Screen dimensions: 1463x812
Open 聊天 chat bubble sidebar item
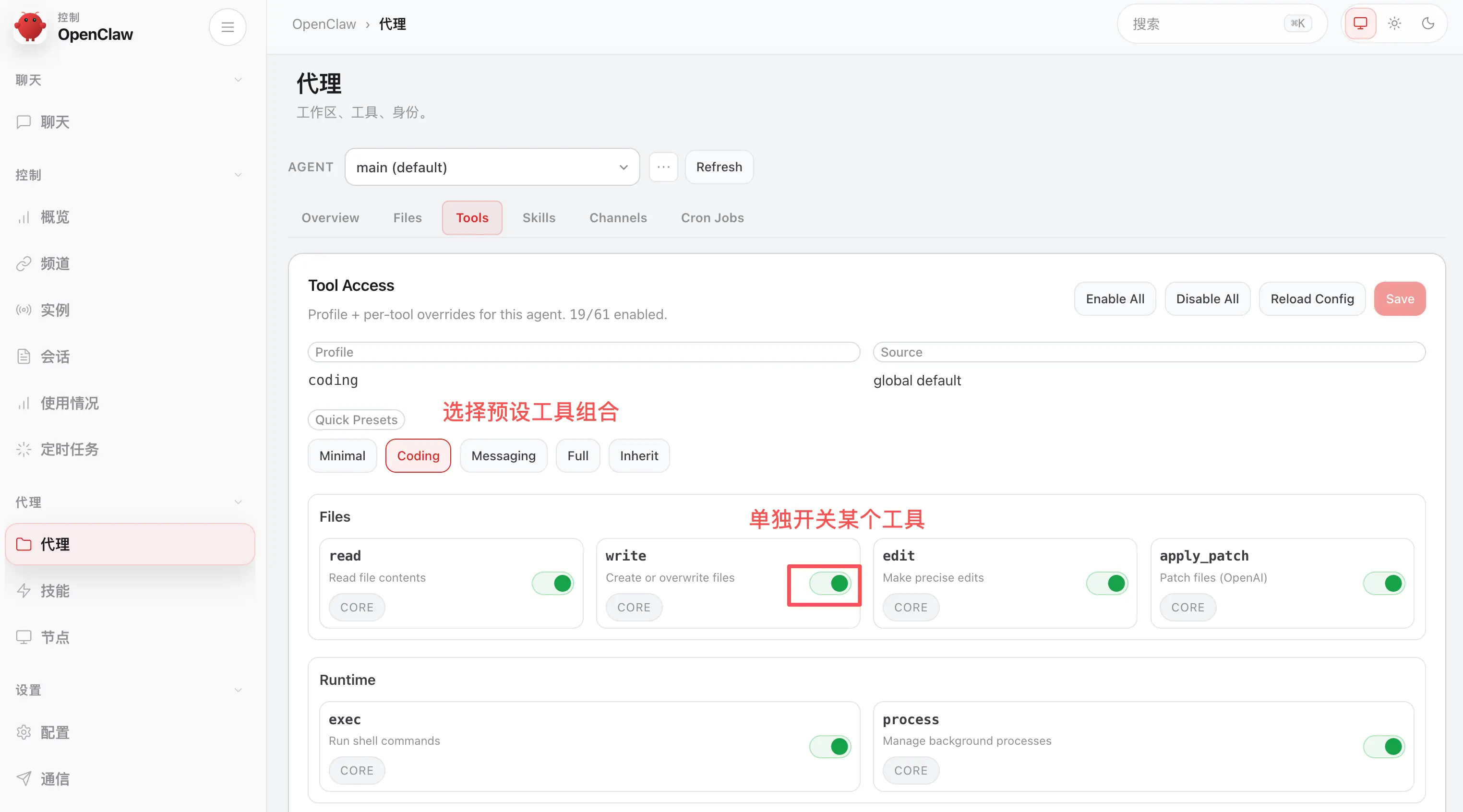(55, 121)
